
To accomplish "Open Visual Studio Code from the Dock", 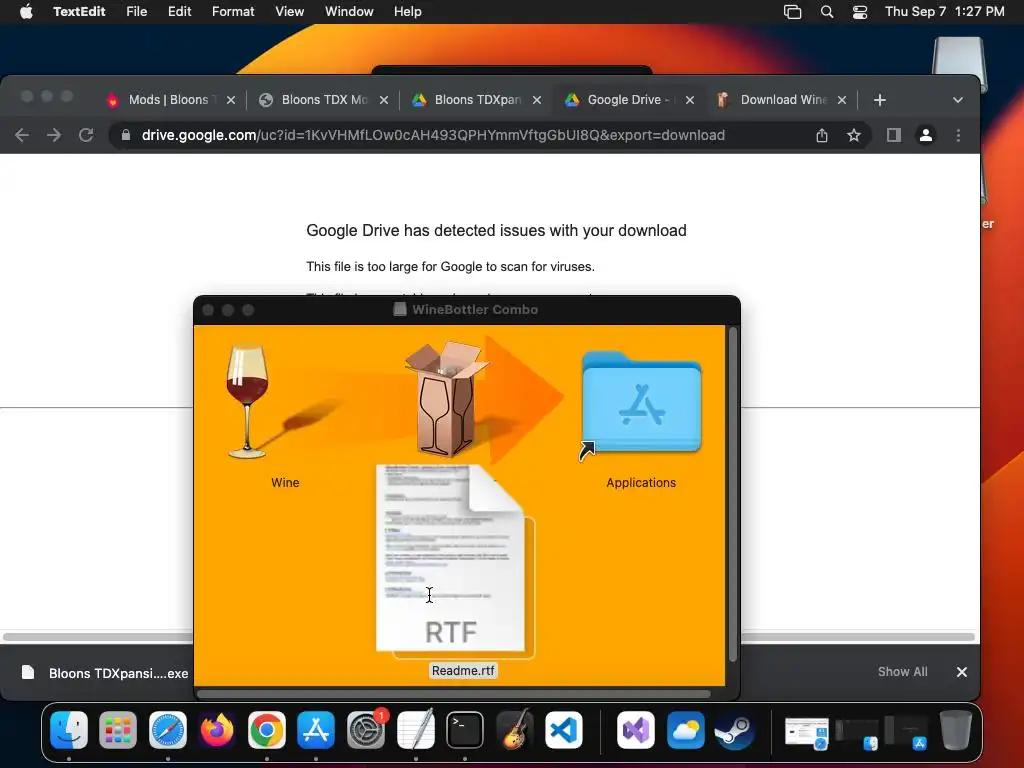I will coord(564,730).
